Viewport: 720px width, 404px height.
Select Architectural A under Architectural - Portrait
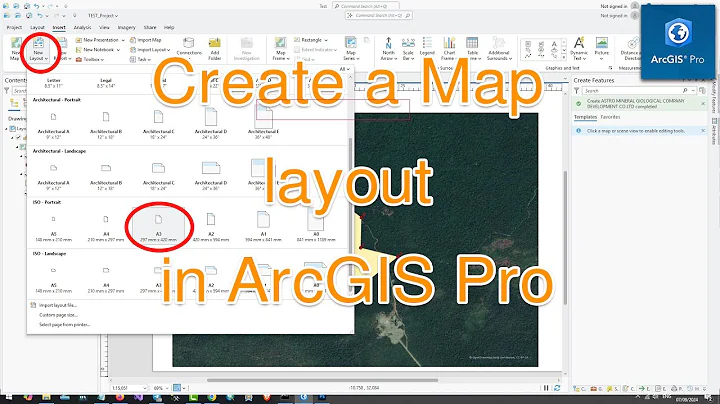54,124
